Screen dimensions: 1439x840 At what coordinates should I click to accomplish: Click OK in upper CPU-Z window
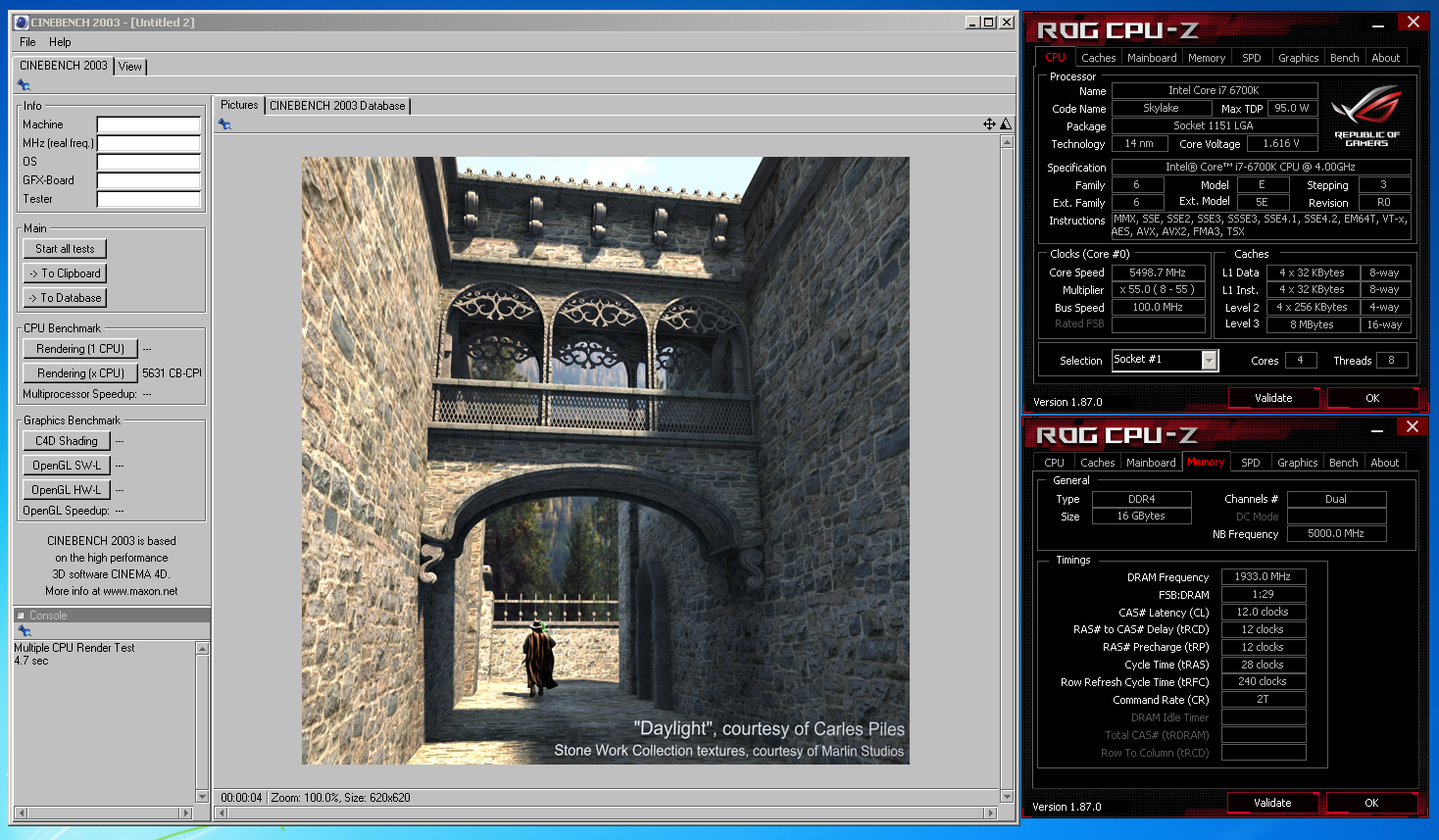(1372, 398)
